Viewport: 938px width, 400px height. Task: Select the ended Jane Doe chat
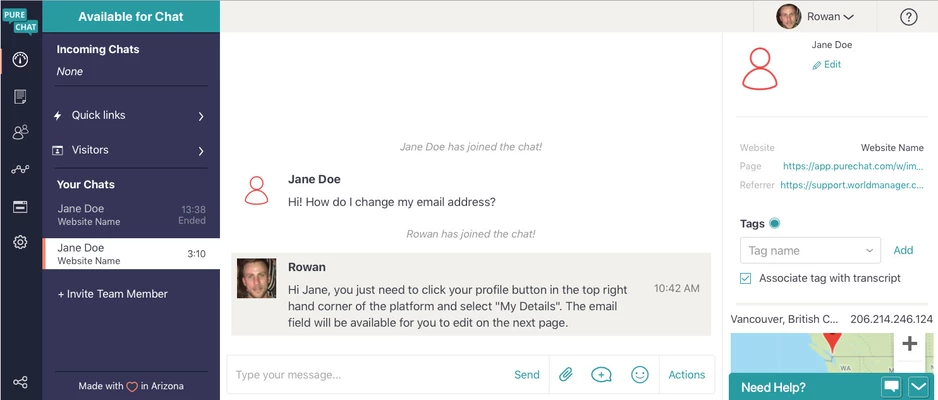coord(131,214)
